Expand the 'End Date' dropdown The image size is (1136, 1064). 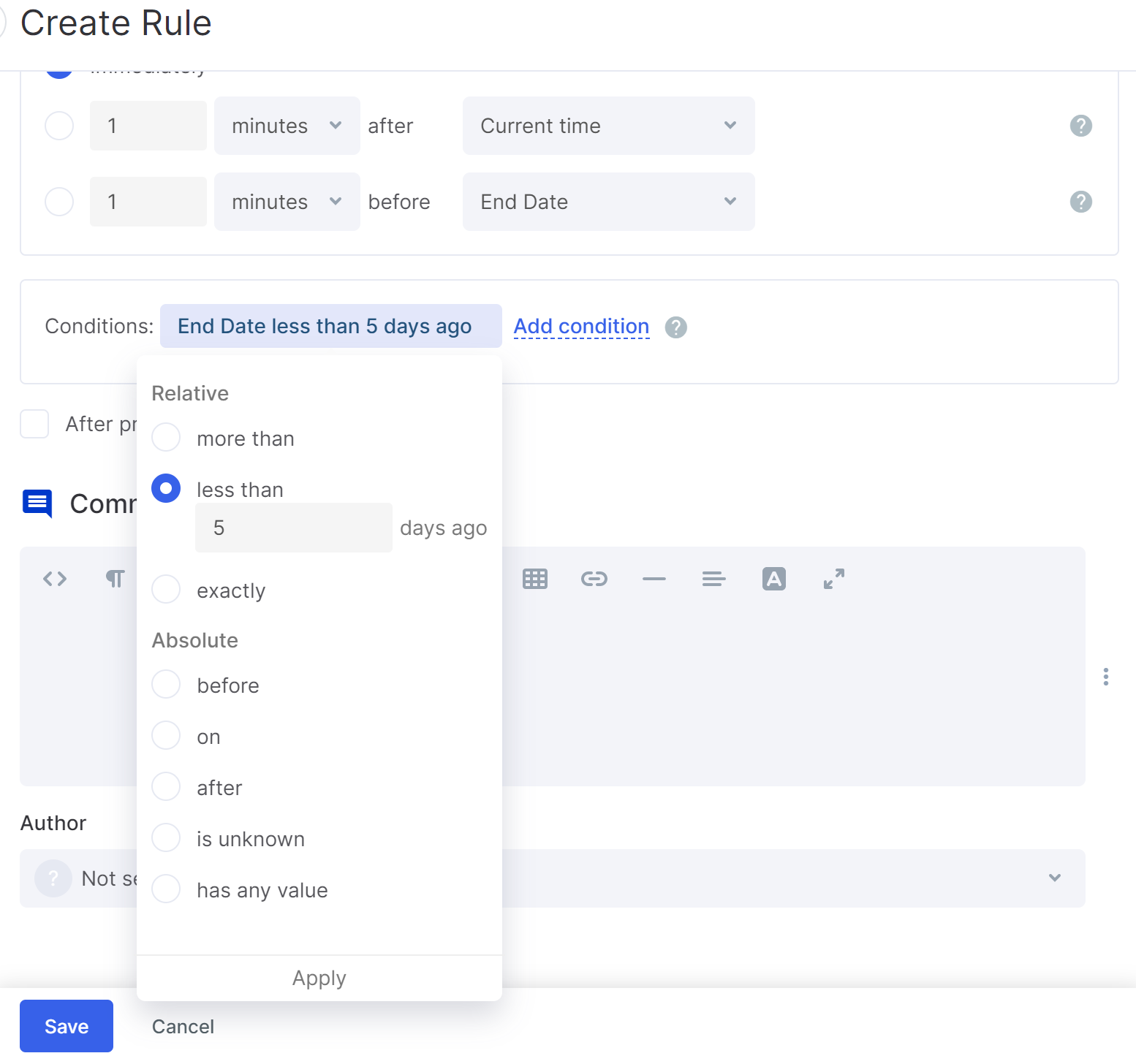tap(608, 202)
